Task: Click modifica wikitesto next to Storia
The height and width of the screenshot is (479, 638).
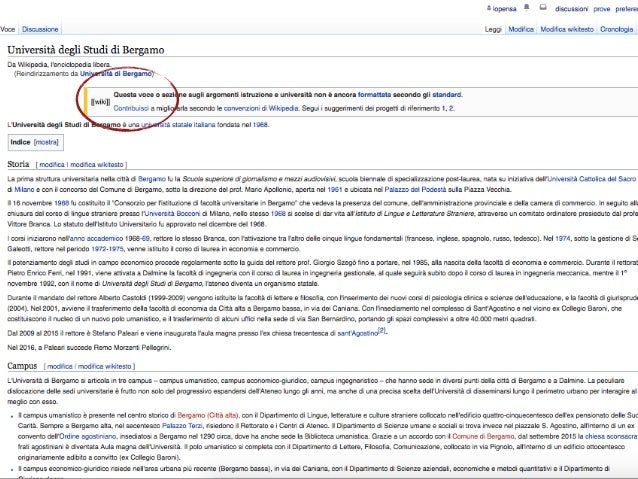Action: tap(97, 164)
